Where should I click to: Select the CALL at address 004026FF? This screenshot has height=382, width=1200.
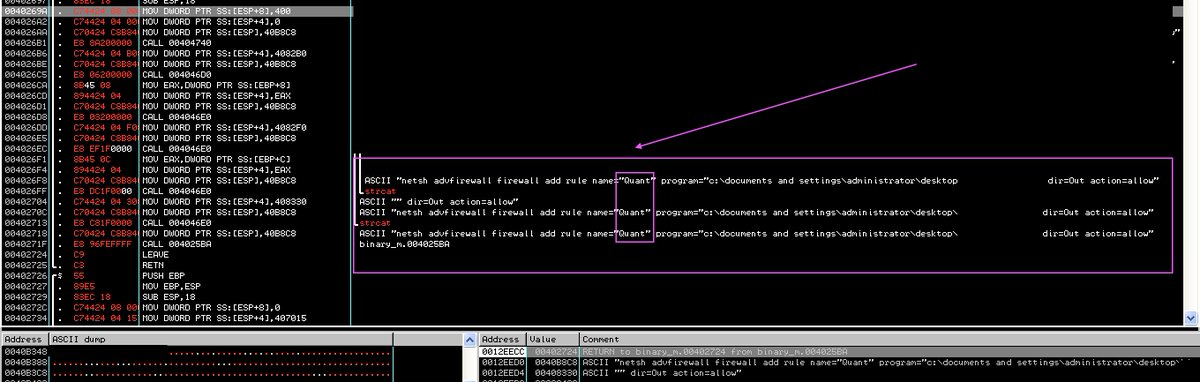coord(176,190)
